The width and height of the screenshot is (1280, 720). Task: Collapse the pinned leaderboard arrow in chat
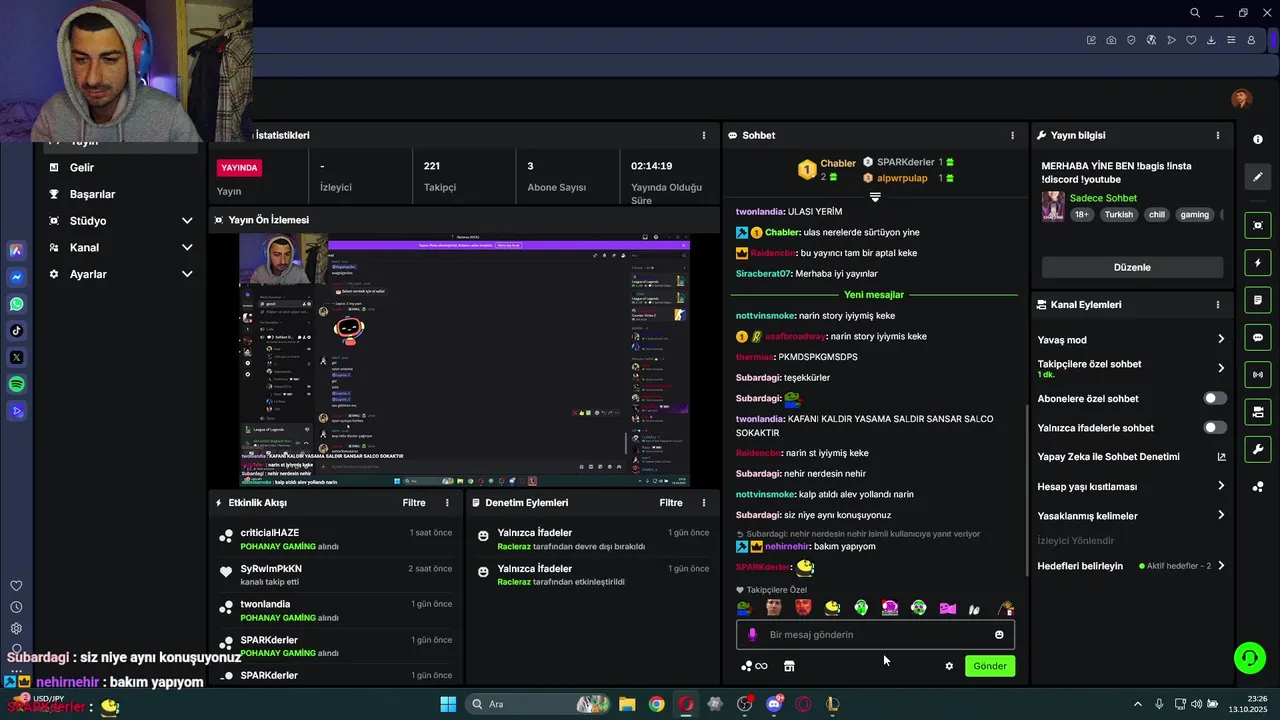(x=875, y=197)
